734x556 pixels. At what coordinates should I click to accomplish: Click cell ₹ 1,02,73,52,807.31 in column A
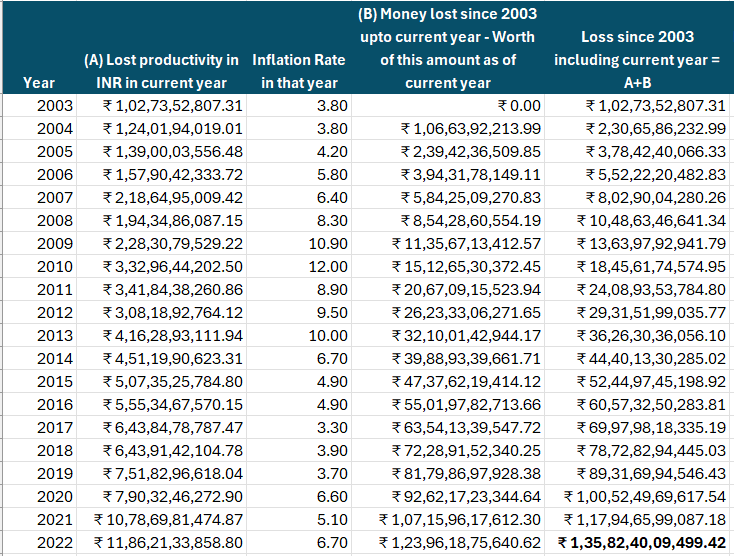(x=161, y=106)
